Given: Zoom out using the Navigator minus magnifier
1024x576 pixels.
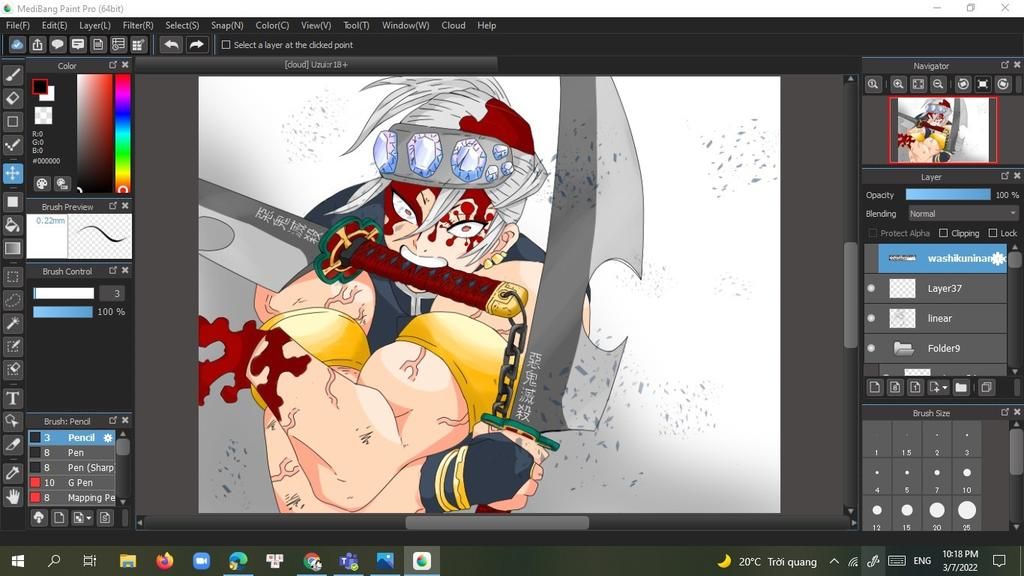Looking at the screenshot, I should (x=938, y=84).
